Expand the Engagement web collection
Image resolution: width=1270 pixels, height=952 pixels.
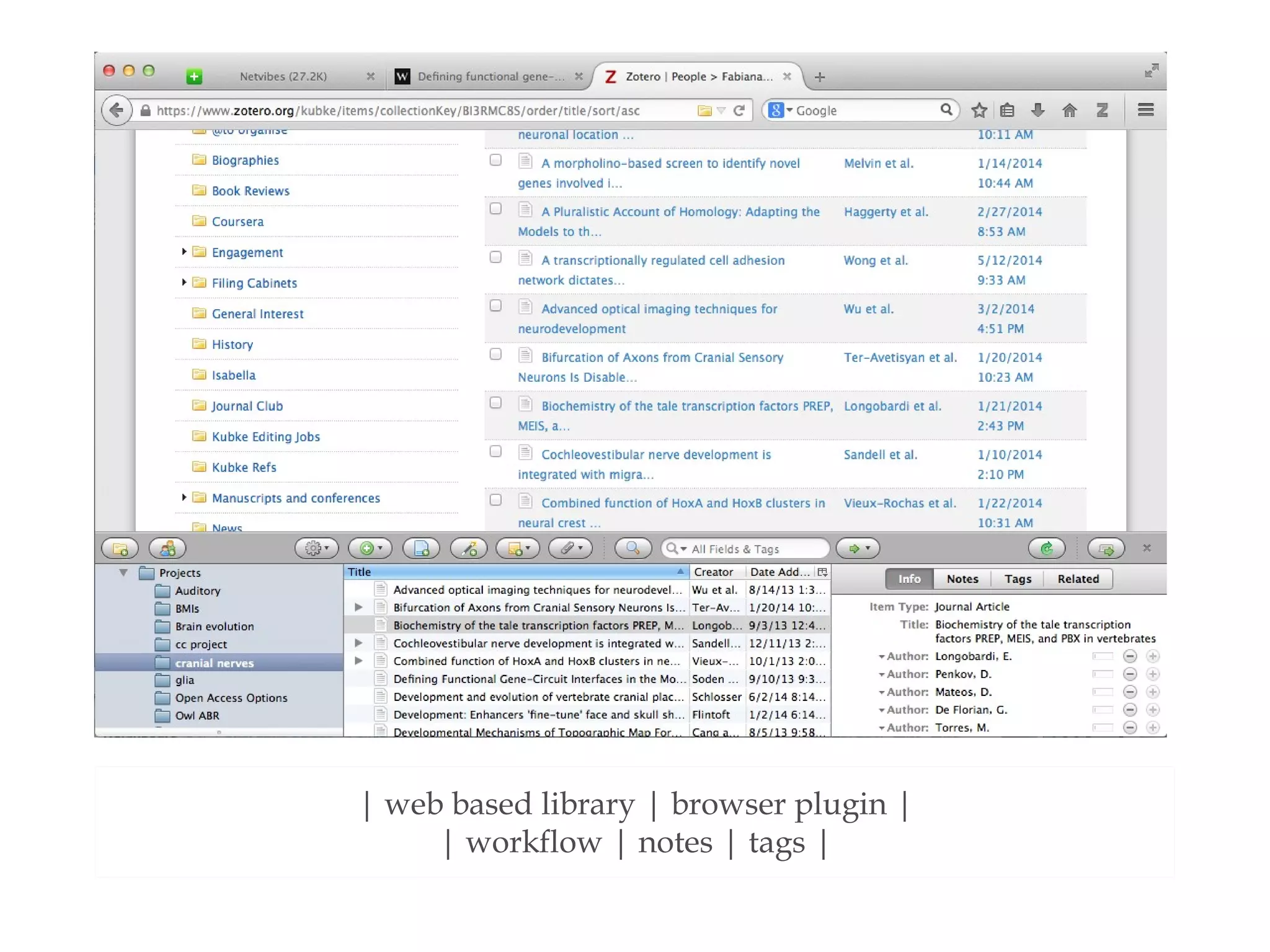[184, 252]
